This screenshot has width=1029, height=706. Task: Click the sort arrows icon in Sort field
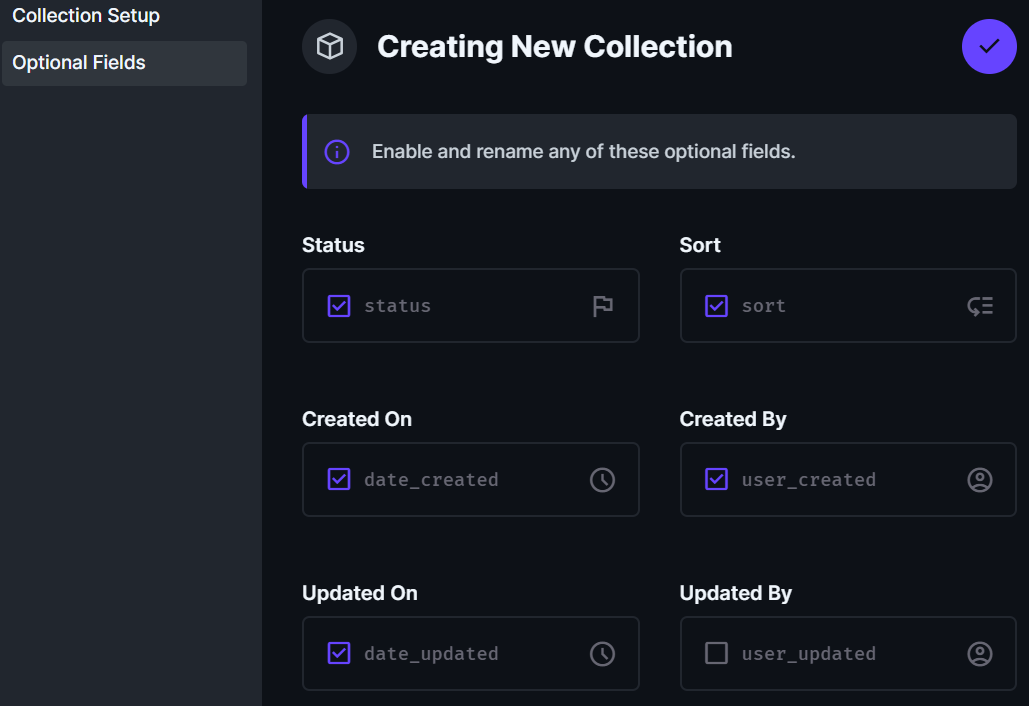pyautogui.click(x=980, y=306)
